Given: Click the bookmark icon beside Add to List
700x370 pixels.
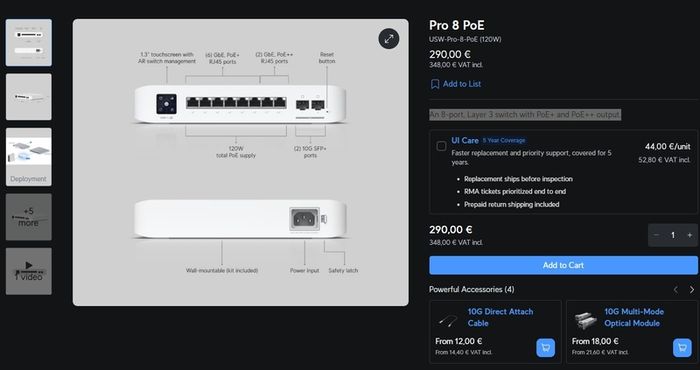Looking at the screenshot, I should point(435,84).
